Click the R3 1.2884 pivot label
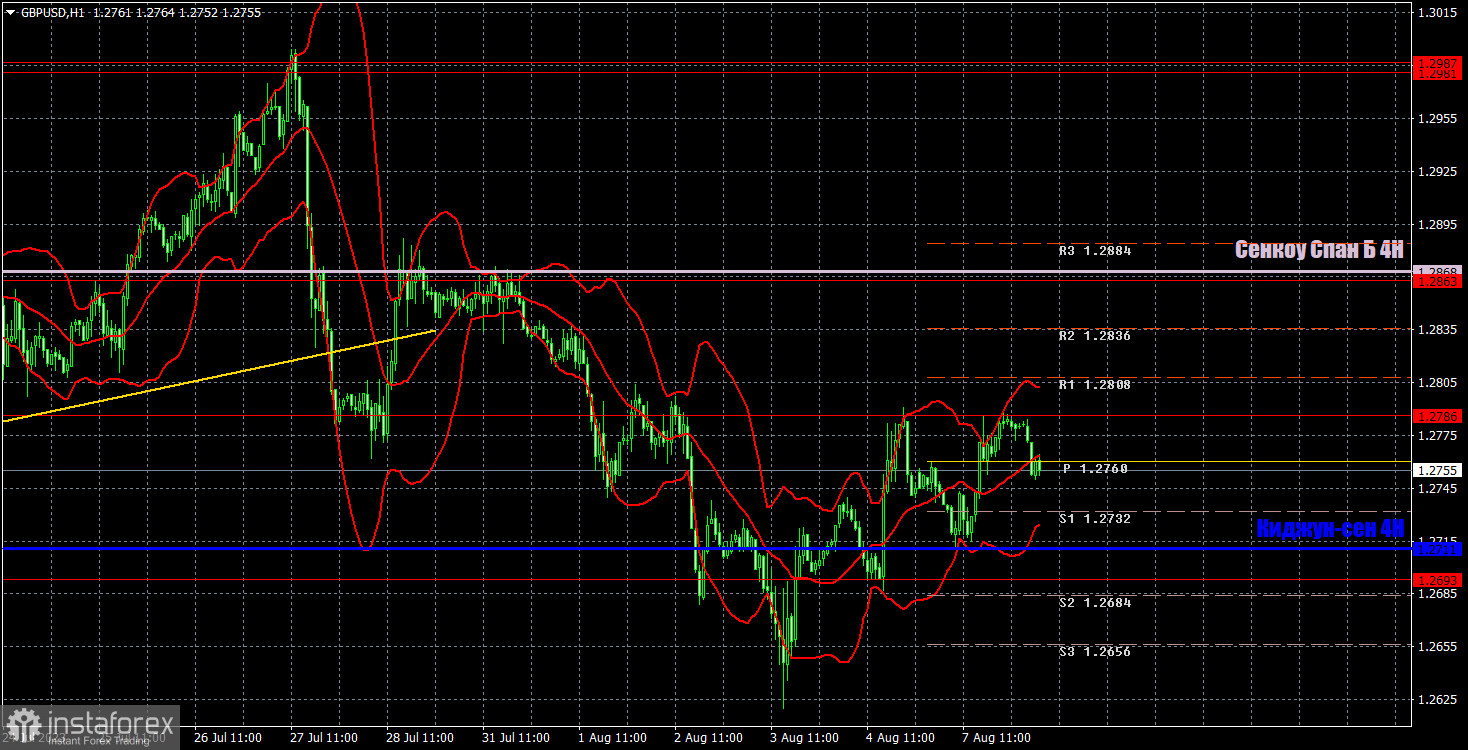The width and height of the screenshot is (1468, 750). [1095, 251]
